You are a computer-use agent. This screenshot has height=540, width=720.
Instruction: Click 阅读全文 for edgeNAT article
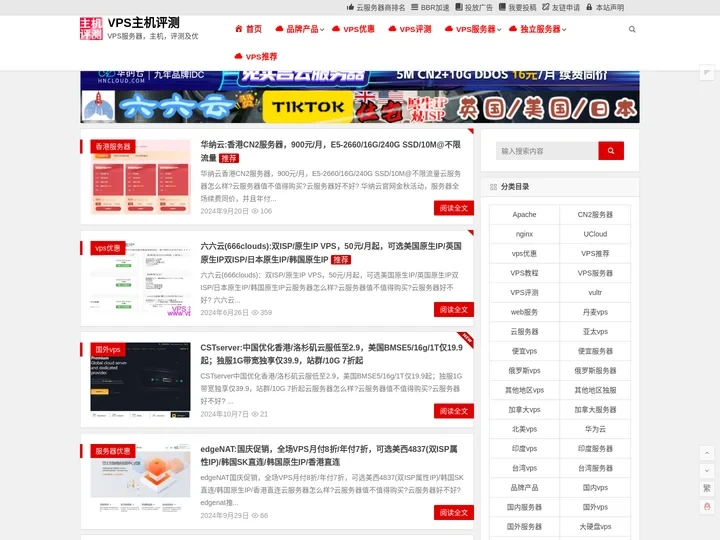pyautogui.click(x=454, y=512)
